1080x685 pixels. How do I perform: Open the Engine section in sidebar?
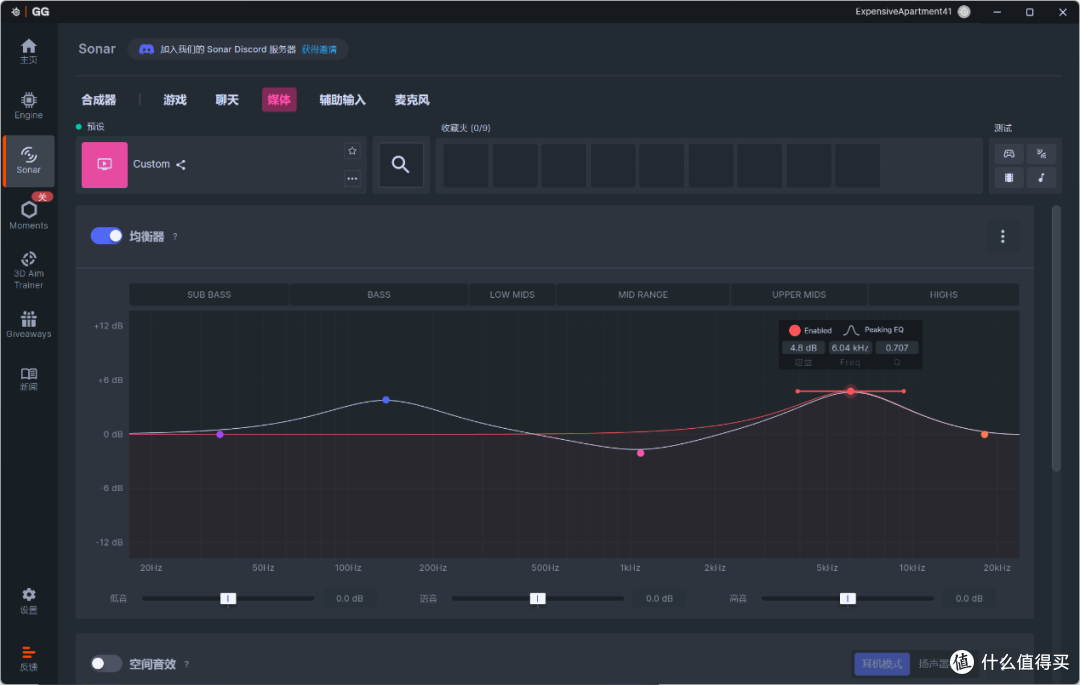[28, 105]
